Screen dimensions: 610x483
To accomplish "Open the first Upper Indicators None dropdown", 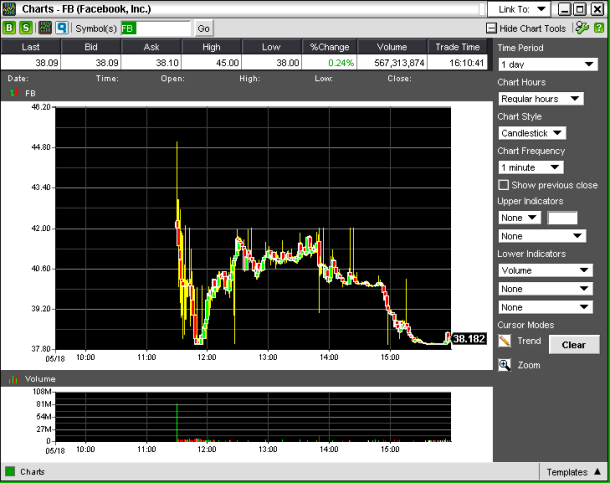I will (519, 218).
